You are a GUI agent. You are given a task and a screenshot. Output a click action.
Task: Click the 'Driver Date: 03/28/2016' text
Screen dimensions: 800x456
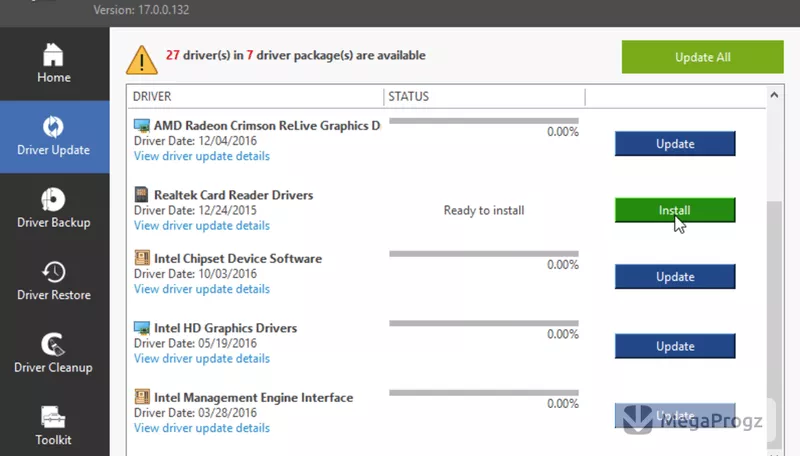[195, 413]
